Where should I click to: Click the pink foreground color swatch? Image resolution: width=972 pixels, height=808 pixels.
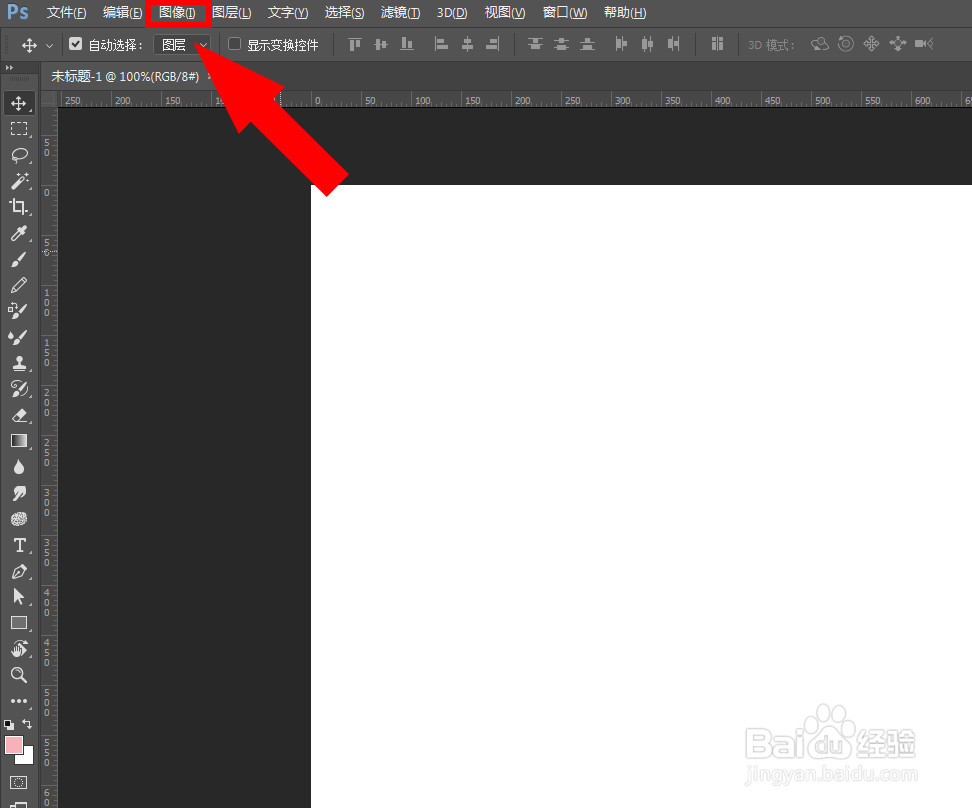14,745
